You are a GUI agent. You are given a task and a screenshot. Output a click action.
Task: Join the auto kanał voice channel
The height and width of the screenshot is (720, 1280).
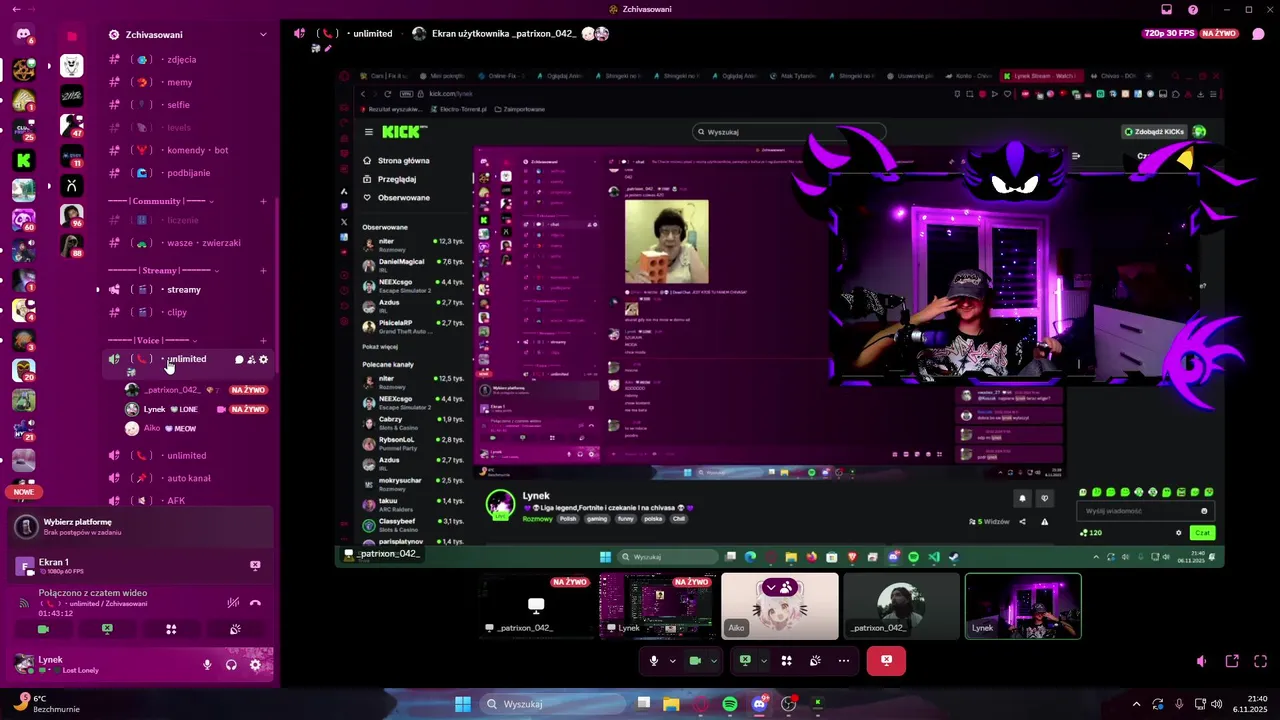[188, 478]
